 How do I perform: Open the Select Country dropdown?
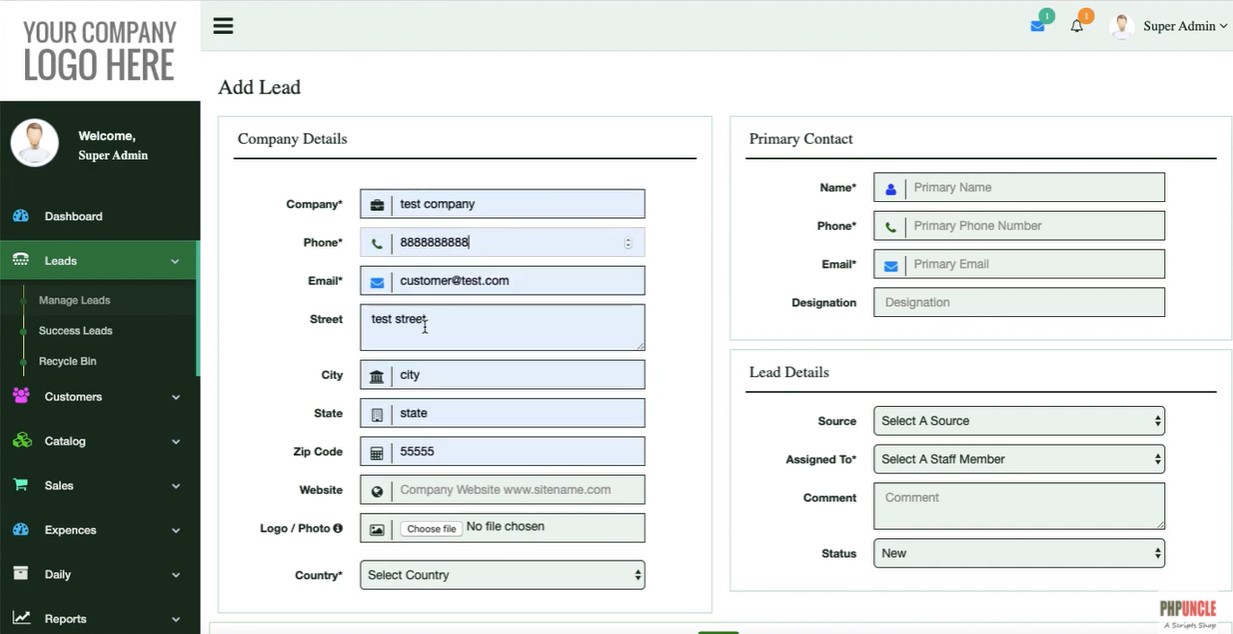click(x=502, y=575)
